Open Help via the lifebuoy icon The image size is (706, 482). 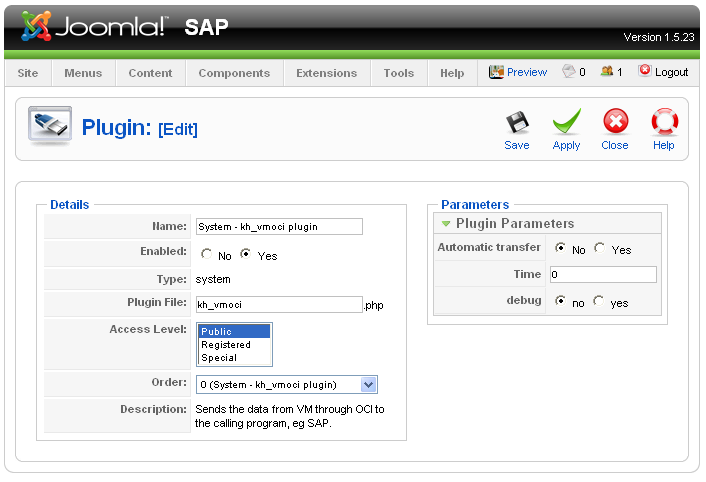[x=664, y=124]
